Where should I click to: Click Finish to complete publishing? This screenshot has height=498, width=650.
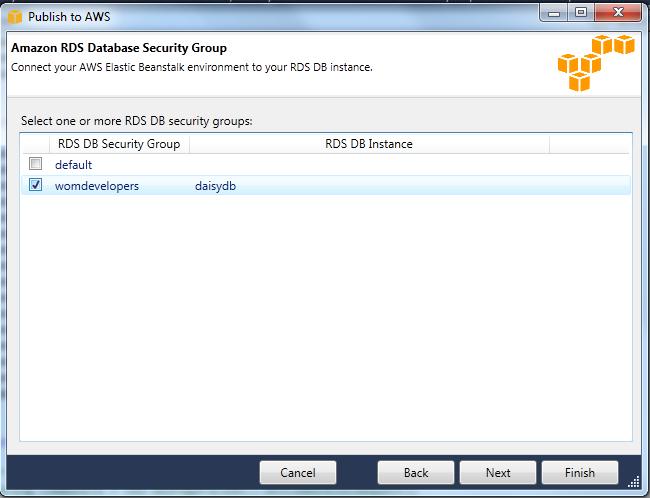click(580, 473)
